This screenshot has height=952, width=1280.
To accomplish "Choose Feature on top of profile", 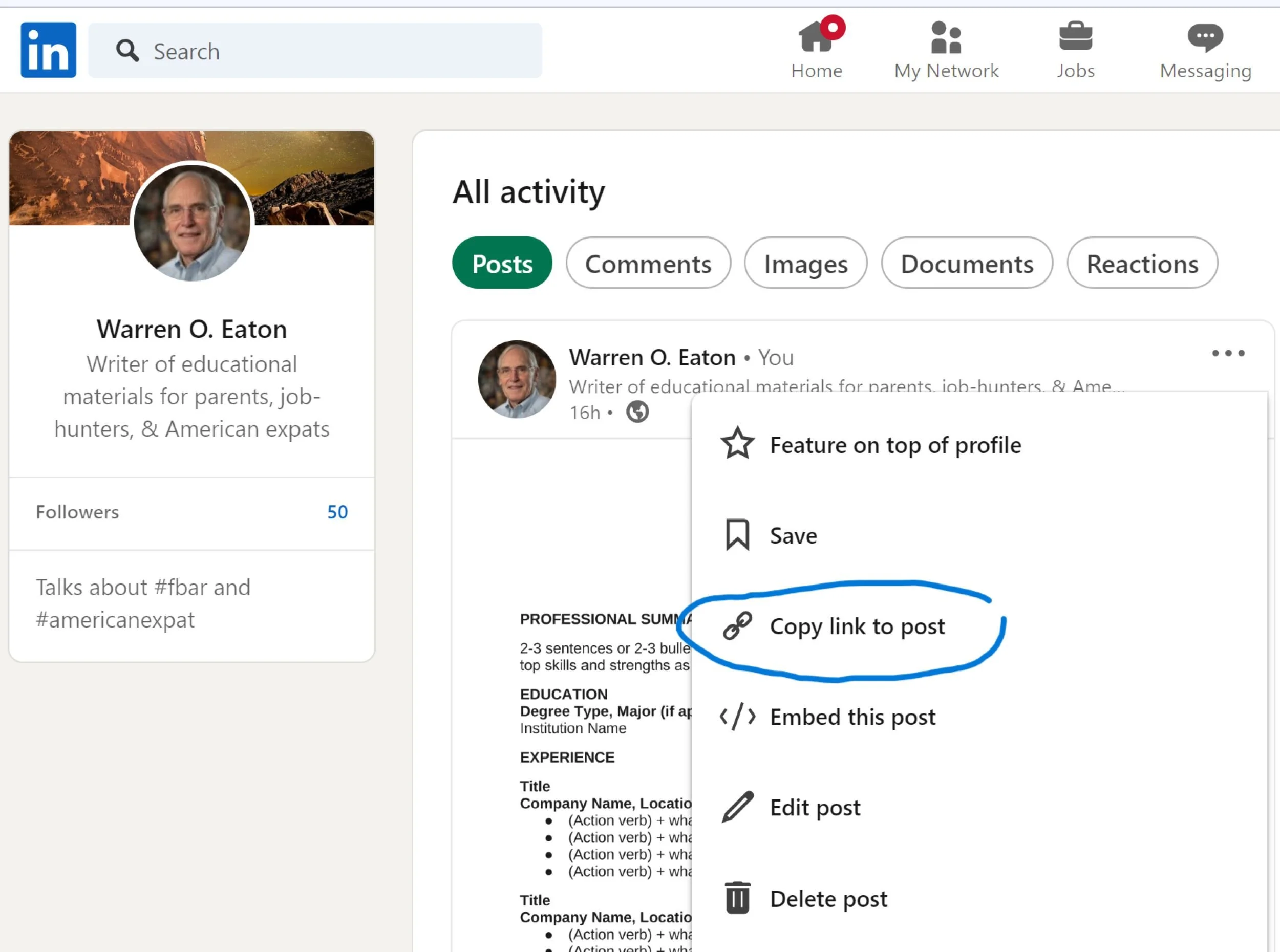I will coord(895,445).
